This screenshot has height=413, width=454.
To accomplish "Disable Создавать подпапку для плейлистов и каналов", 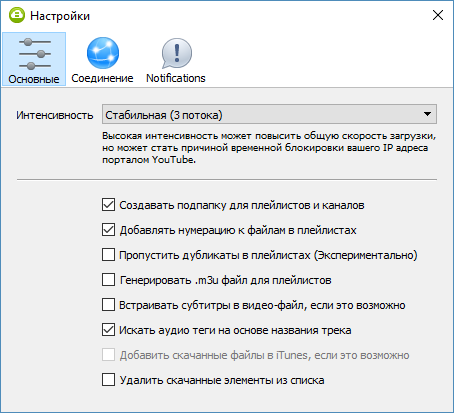I will pos(108,205).
